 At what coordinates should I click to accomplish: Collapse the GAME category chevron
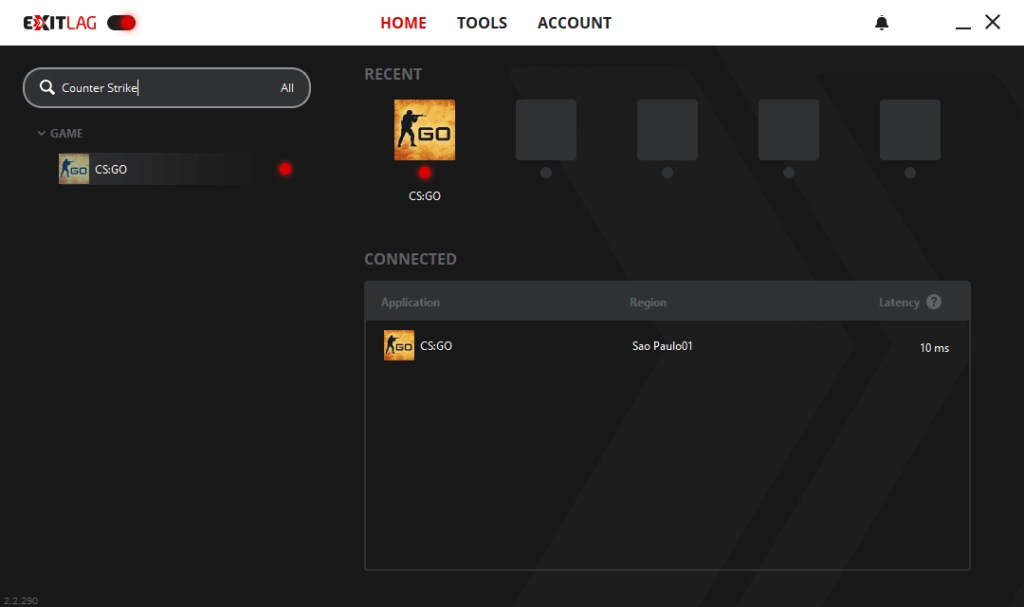coord(41,133)
